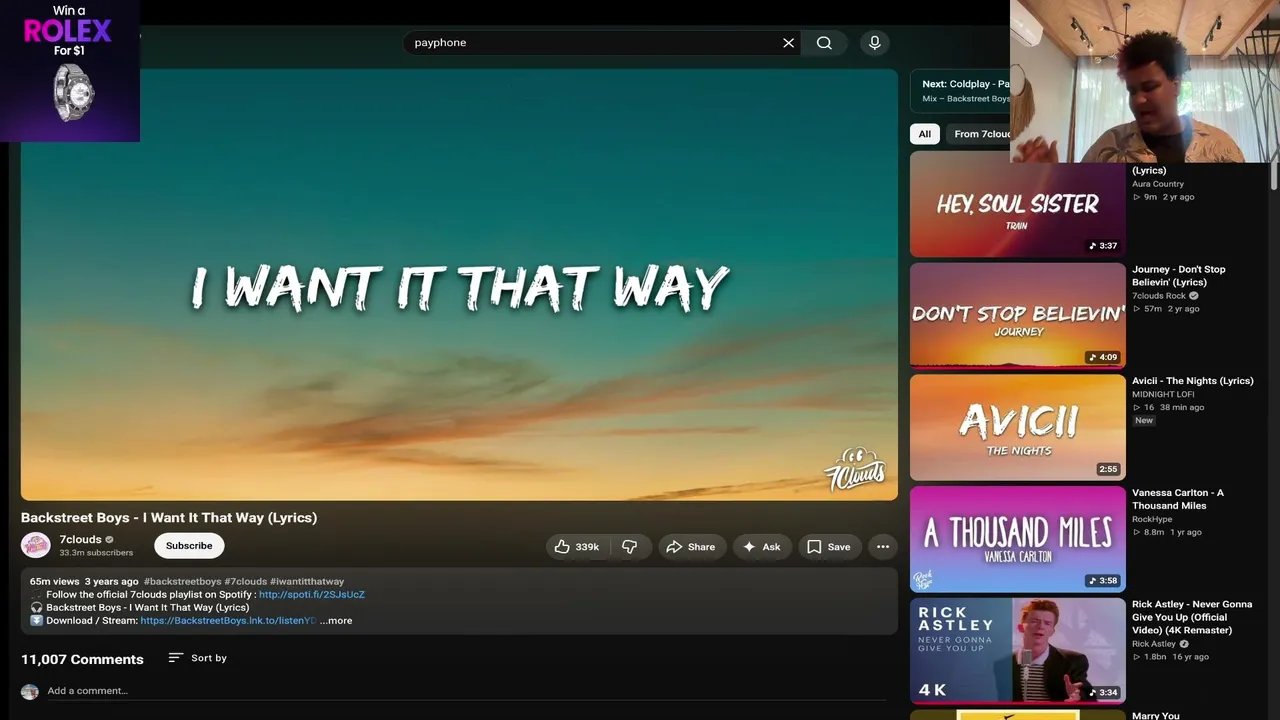Image resolution: width=1280 pixels, height=720 pixels.
Task: Open the Share dialog
Action: [x=690, y=547]
